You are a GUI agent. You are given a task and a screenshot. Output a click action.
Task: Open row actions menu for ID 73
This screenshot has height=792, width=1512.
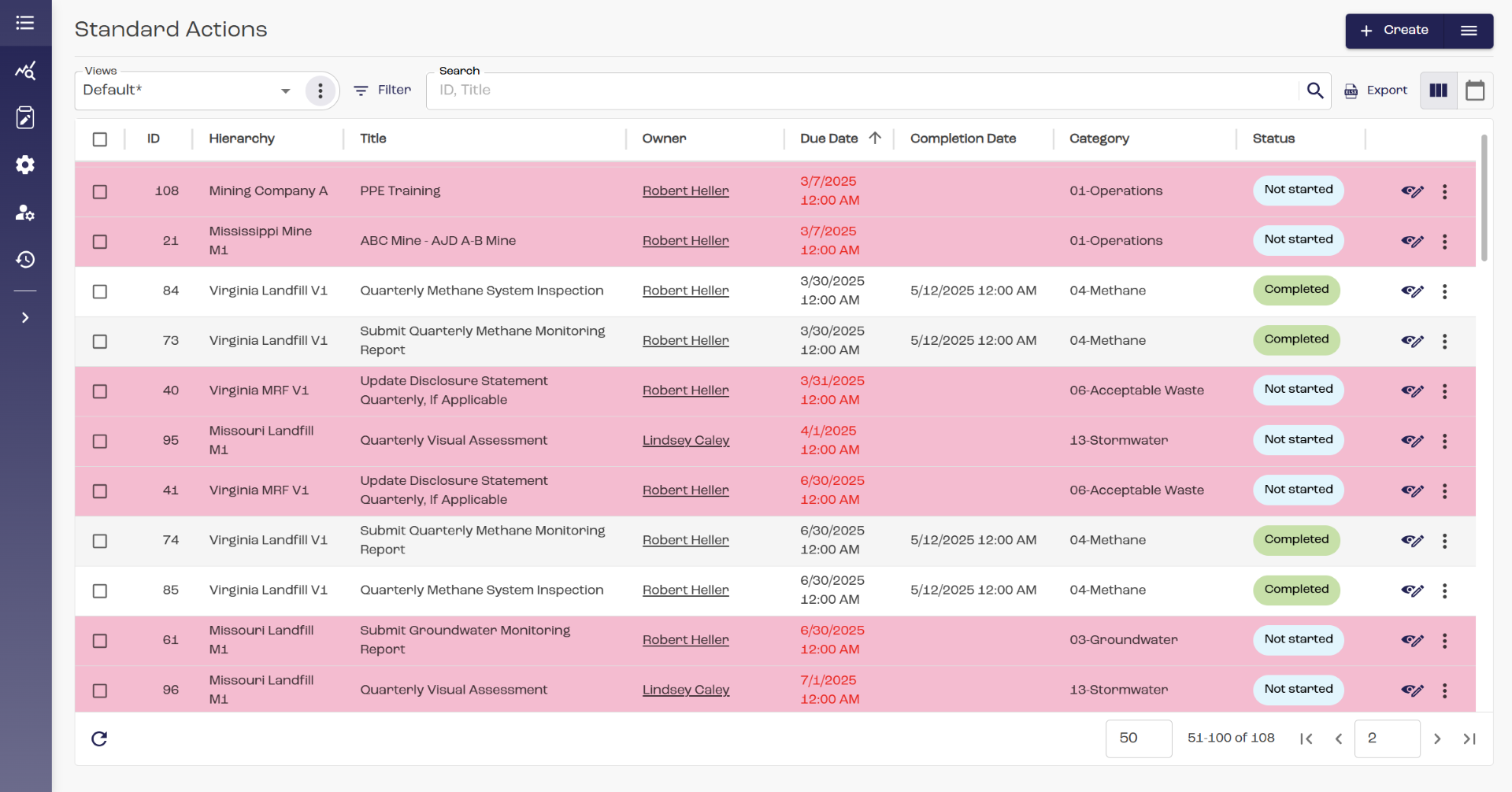(1444, 342)
